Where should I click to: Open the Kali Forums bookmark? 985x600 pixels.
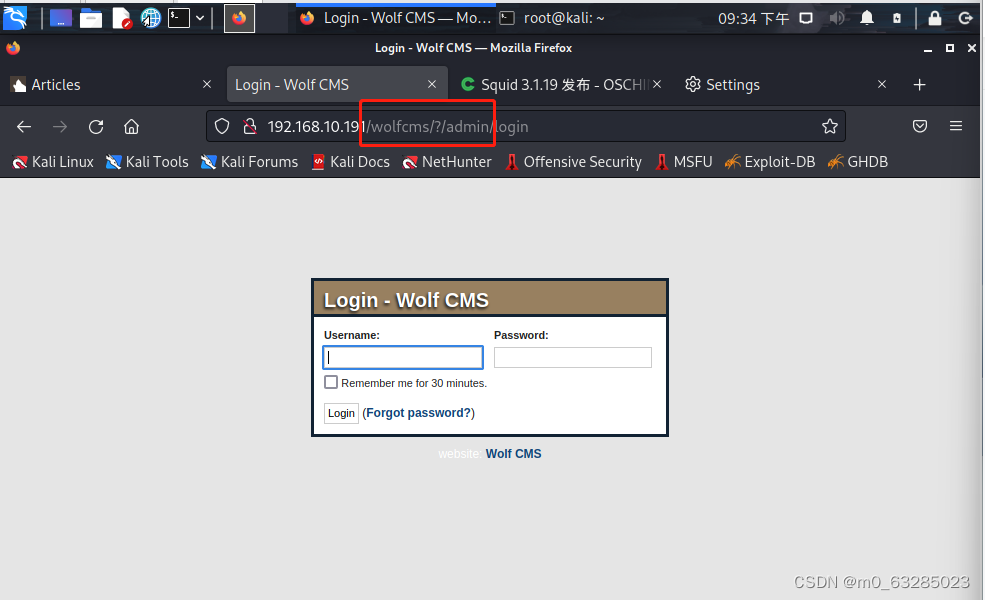pos(249,162)
